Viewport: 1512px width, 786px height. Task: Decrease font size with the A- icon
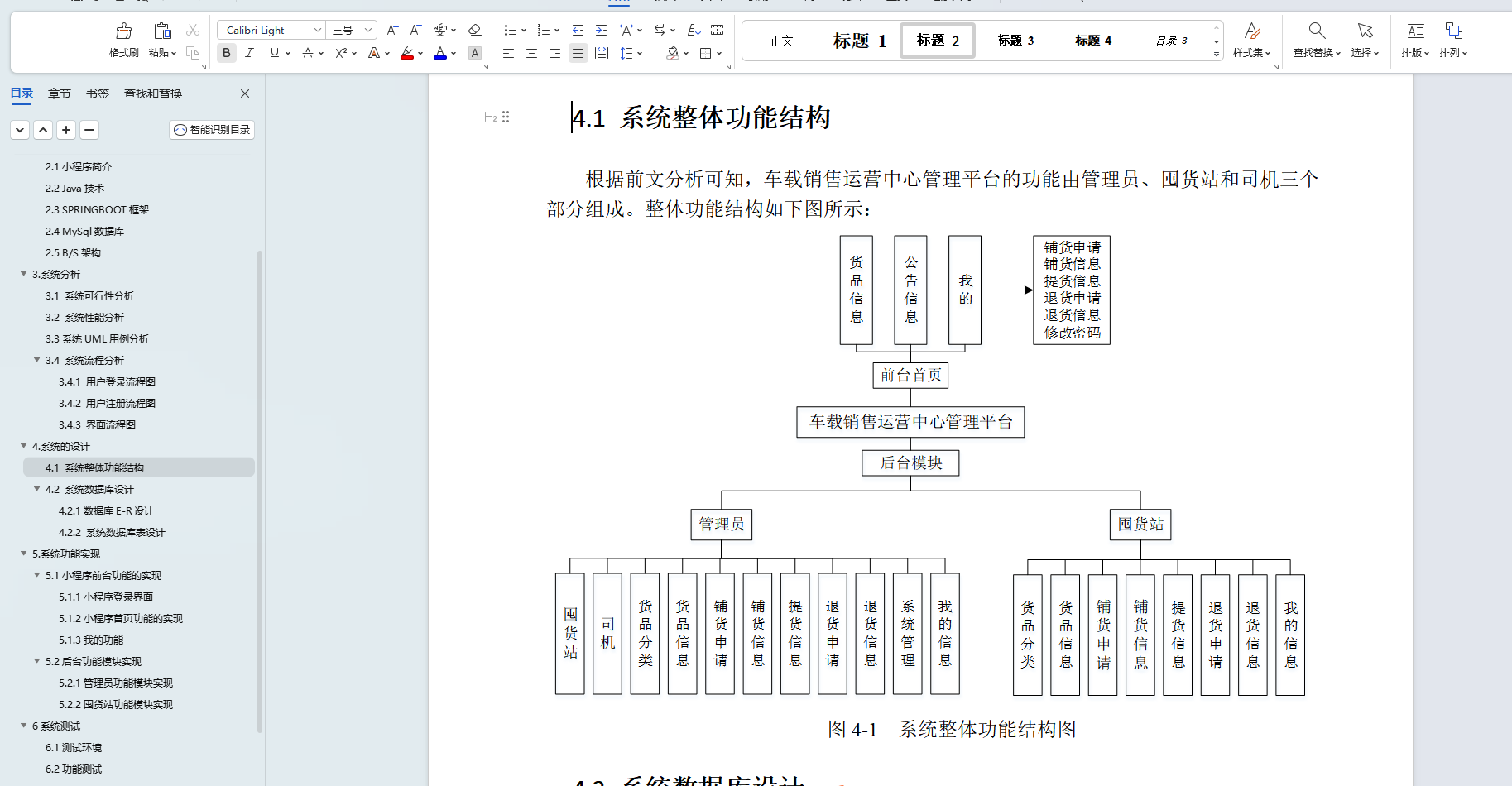coord(415,30)
